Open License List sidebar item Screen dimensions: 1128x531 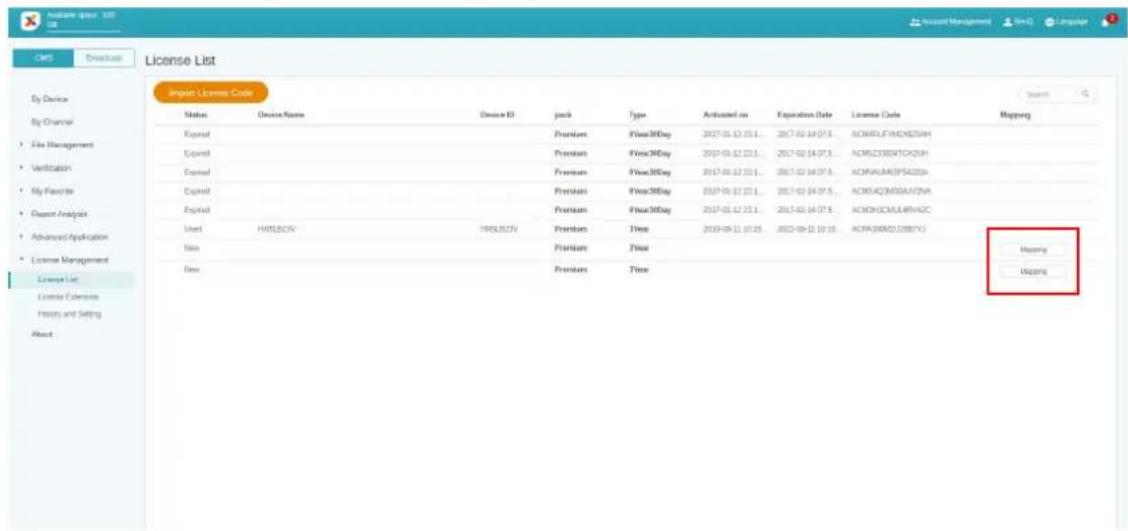coord(58,278)
